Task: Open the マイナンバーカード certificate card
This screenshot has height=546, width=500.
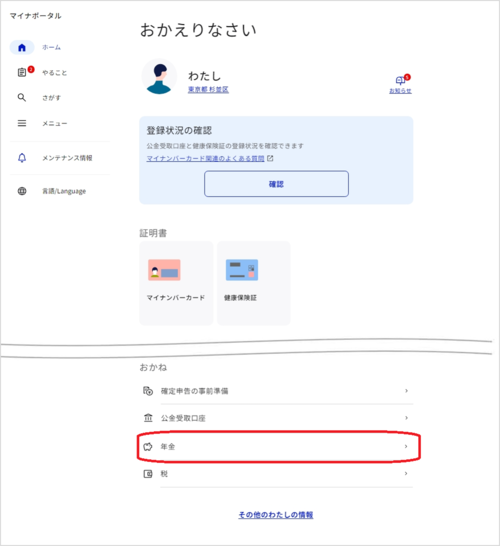Action: tap(176, 283)
